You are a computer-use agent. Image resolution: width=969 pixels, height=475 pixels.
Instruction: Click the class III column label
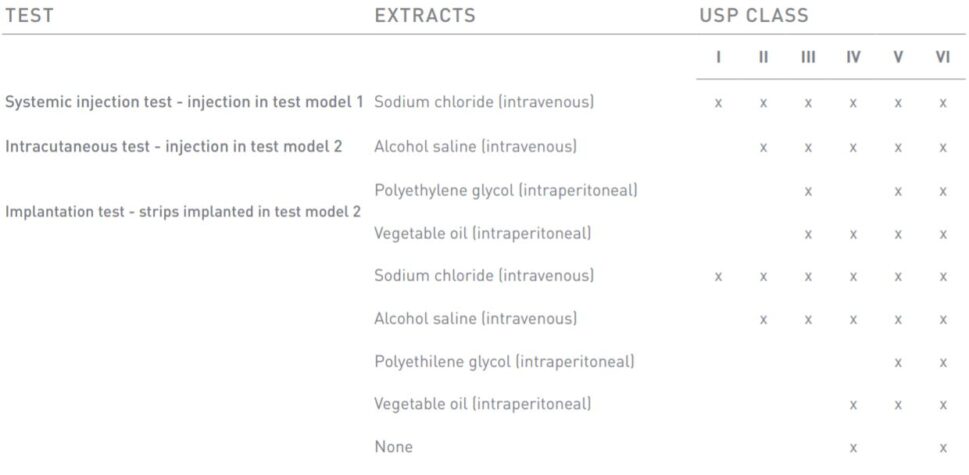(808, 57)
